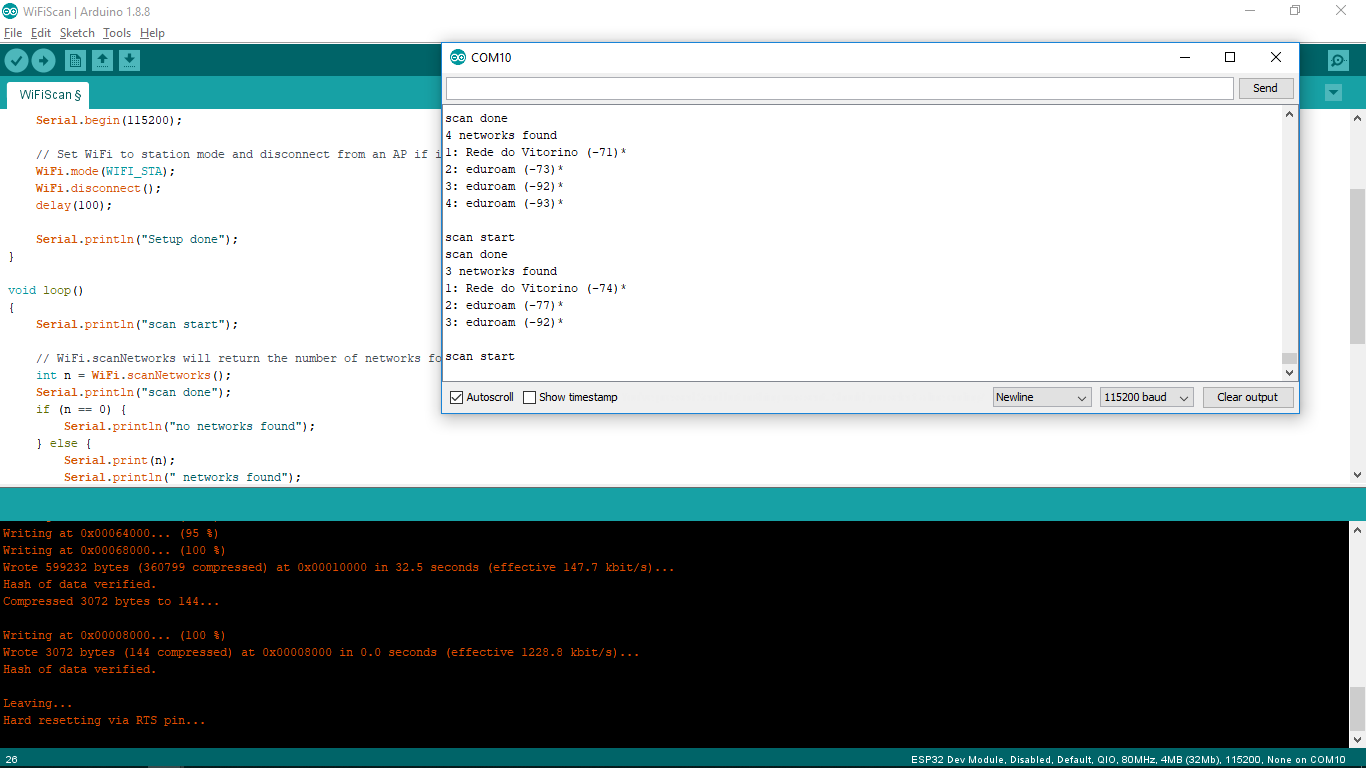Click the 'delay(100);' code line
This screenshot has height=768, width=1366.
pyautogui.click(x=74, y=205)
